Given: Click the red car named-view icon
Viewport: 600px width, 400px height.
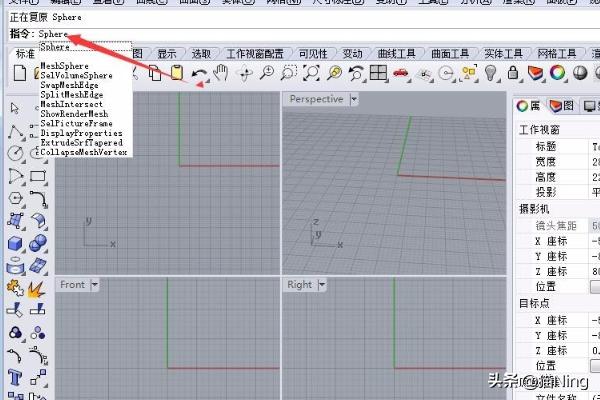Looking at the screenshot, I should pyautogui.click(x=401, y=73).
